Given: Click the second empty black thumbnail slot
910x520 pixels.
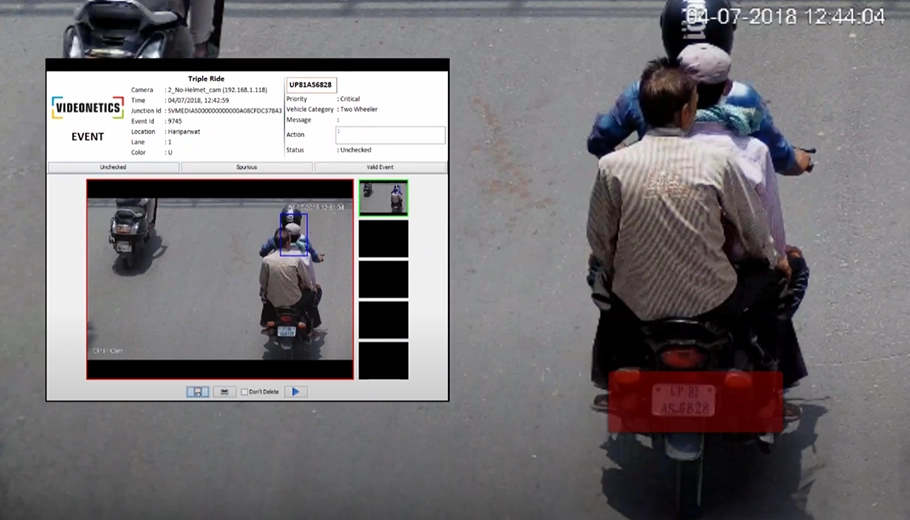Looking at the screenshot, I should click(x=383, y=279).
